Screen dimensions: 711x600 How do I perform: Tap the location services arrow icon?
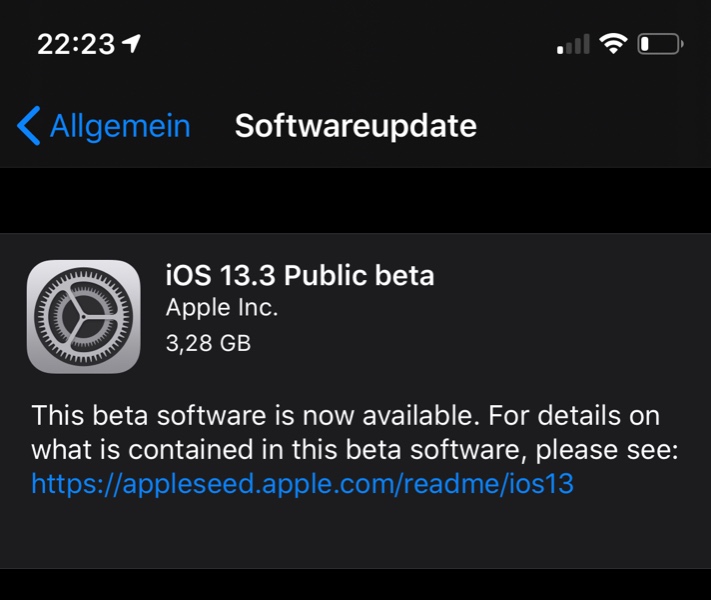click(x=131, y=44)
